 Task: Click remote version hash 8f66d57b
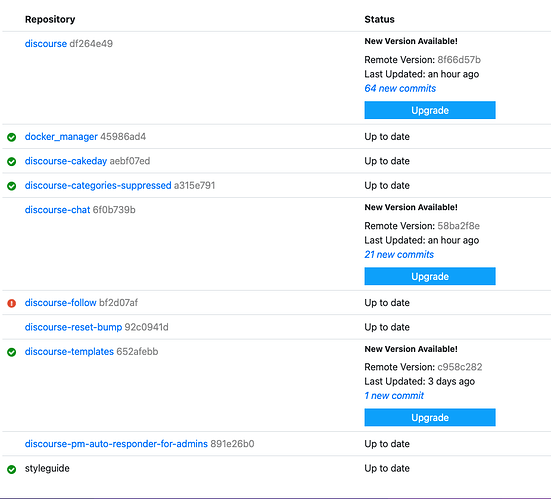(x=459, y=60)
